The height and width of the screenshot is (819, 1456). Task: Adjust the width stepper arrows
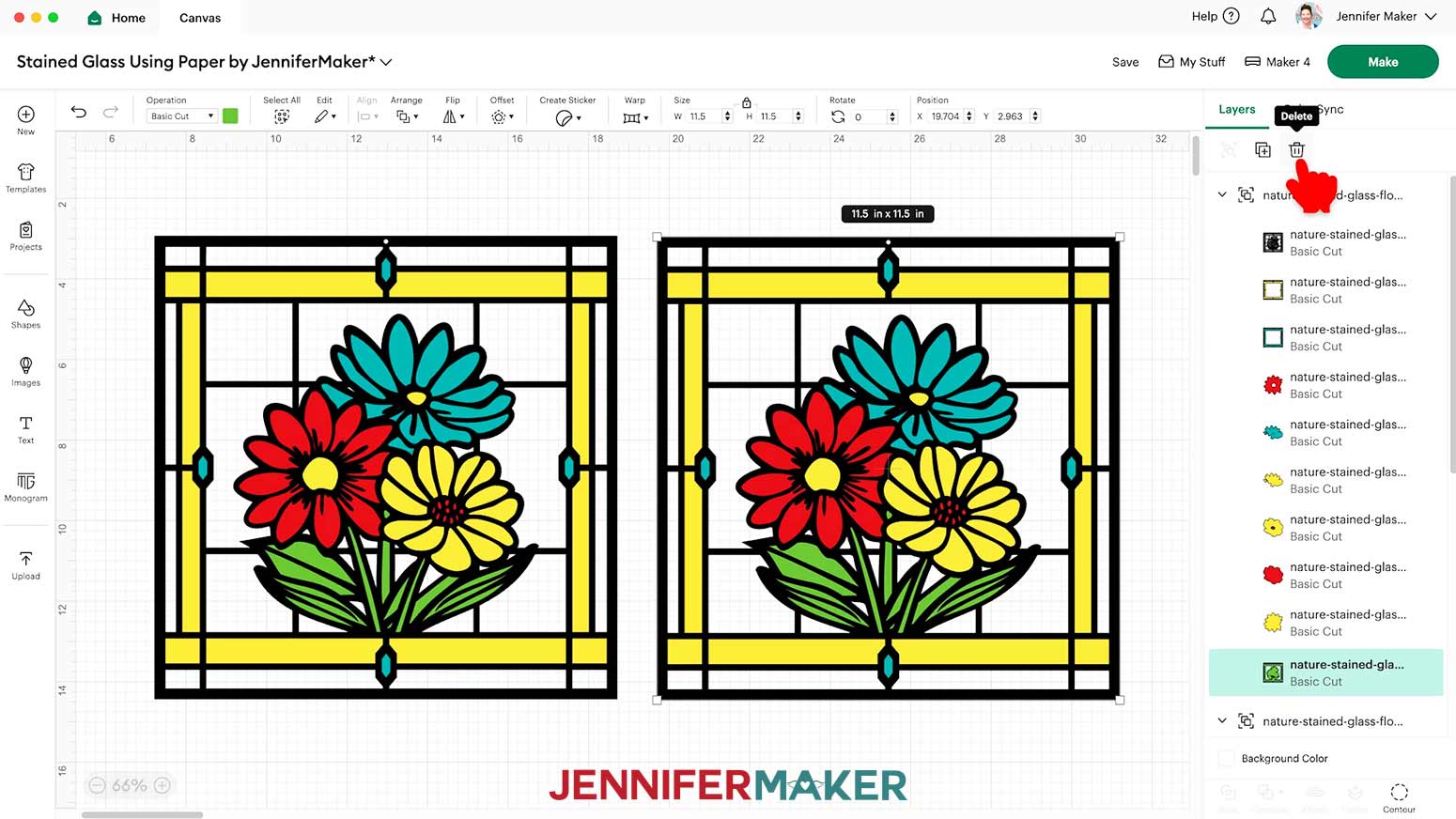(x=727, y=116)
